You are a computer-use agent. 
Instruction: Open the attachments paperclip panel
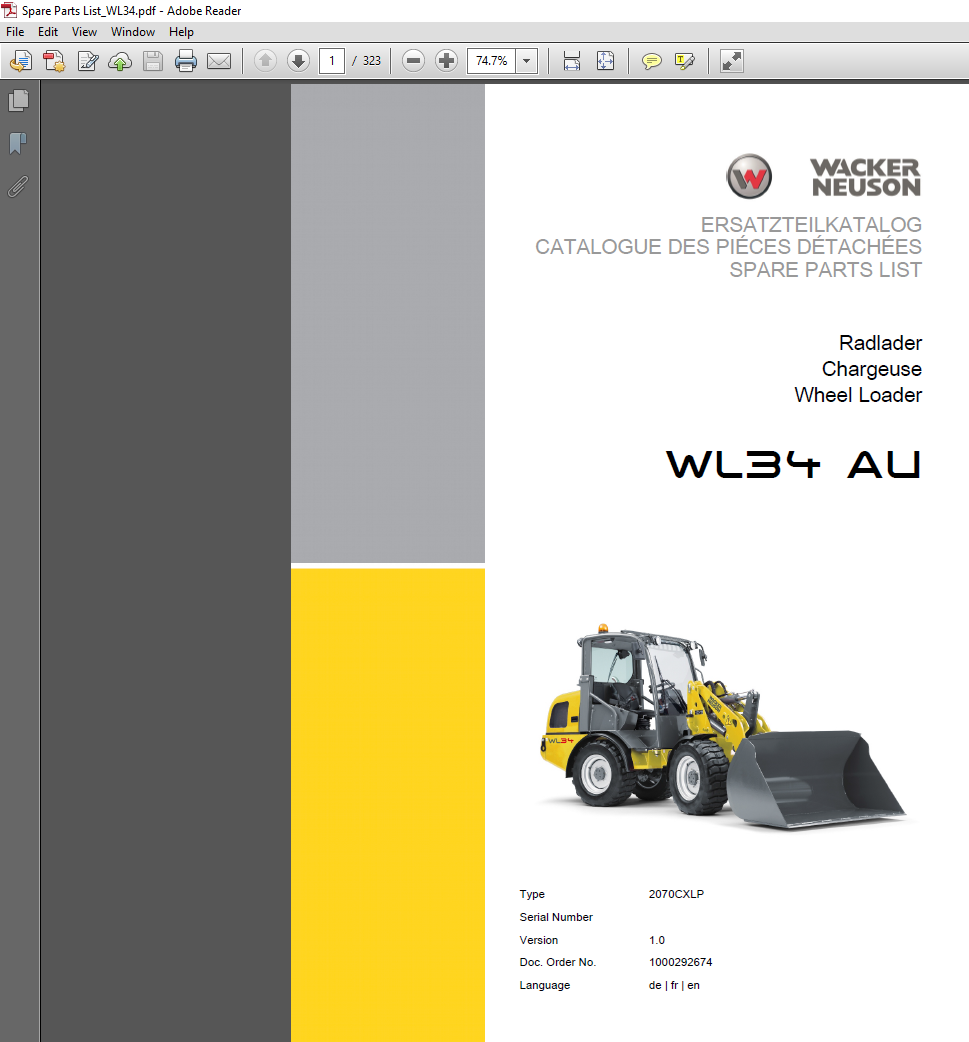coord(18,187)
